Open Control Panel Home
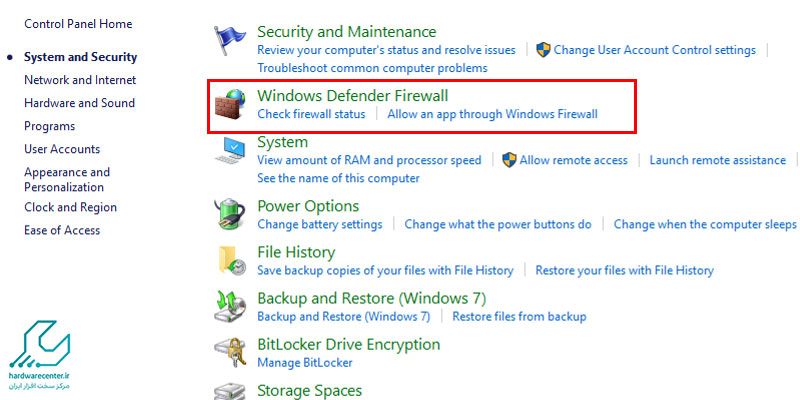The height and width of the screenshot is (400, 800). [x=78, y=24]
